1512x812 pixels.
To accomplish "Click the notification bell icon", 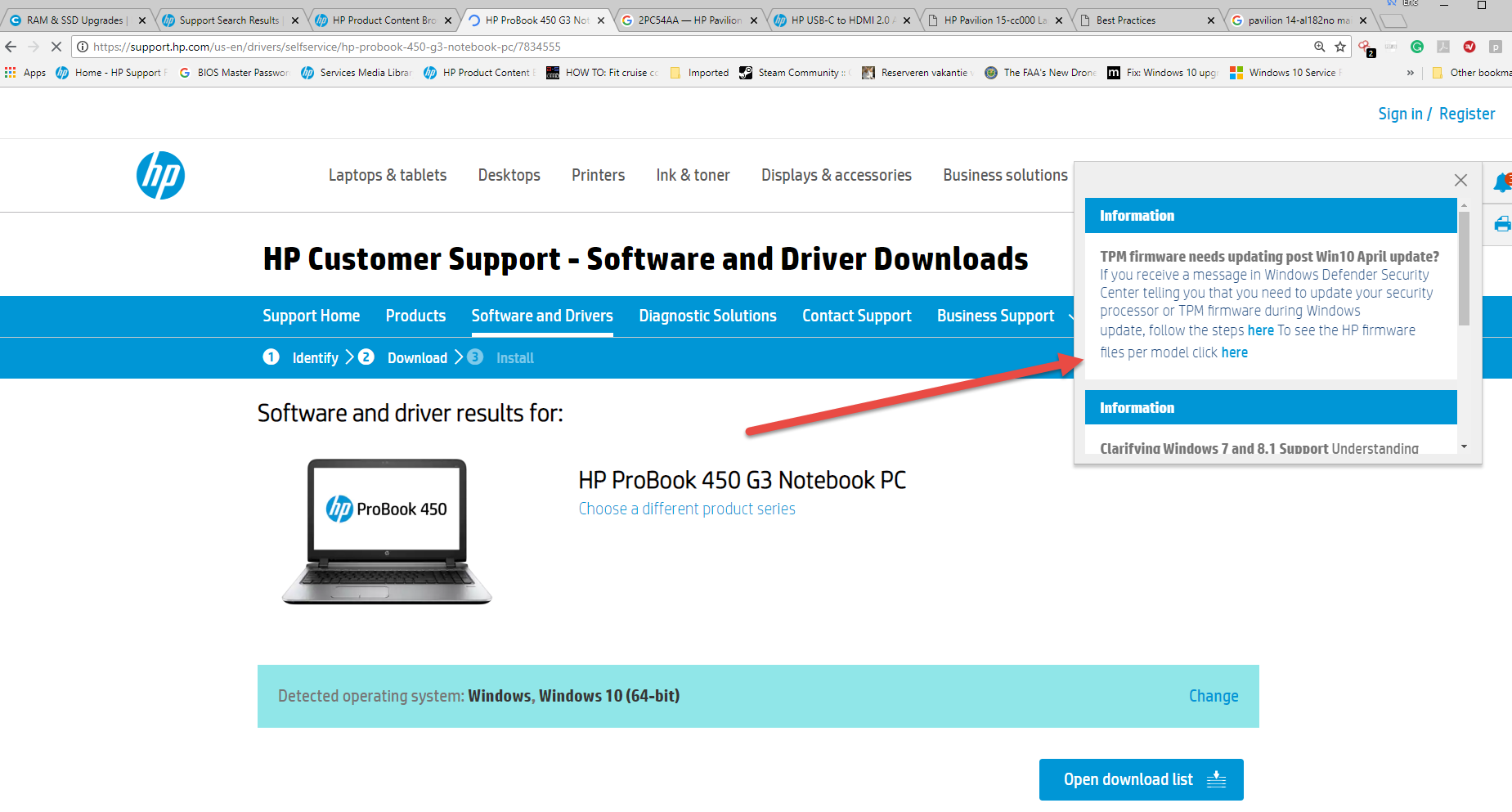I will point(1502,182).
